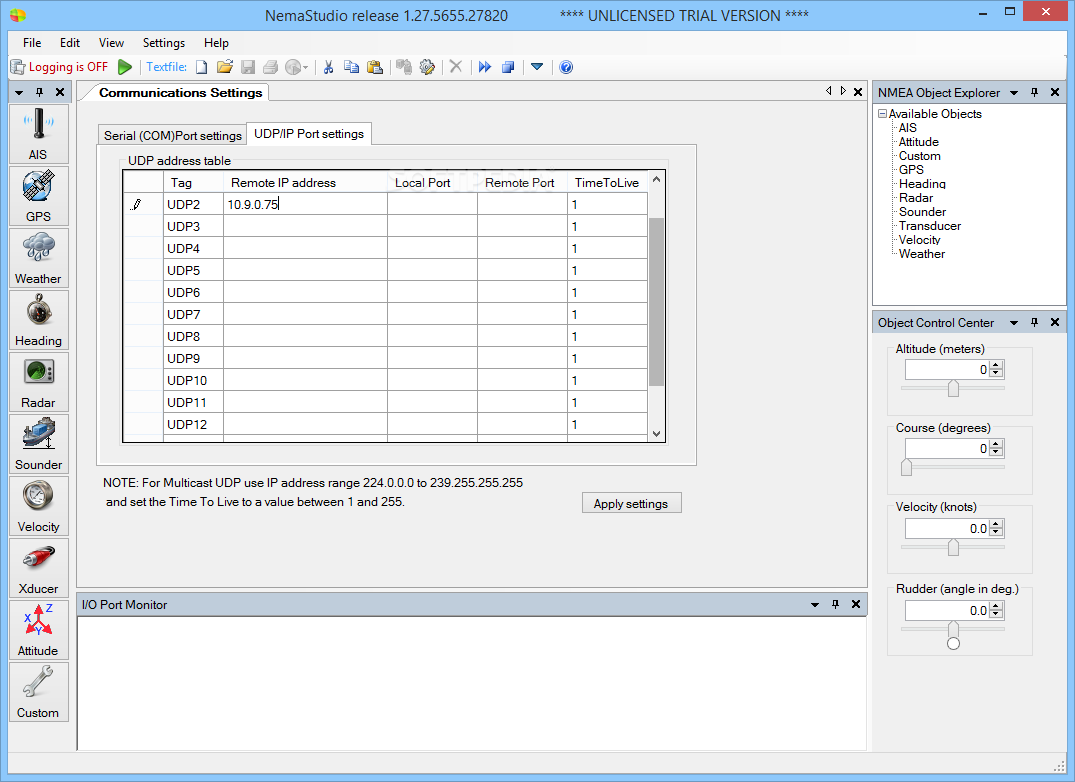Open the Edit menu
Image resolution: width=1075 pixels, height=782 pixels.
[70, 42]
